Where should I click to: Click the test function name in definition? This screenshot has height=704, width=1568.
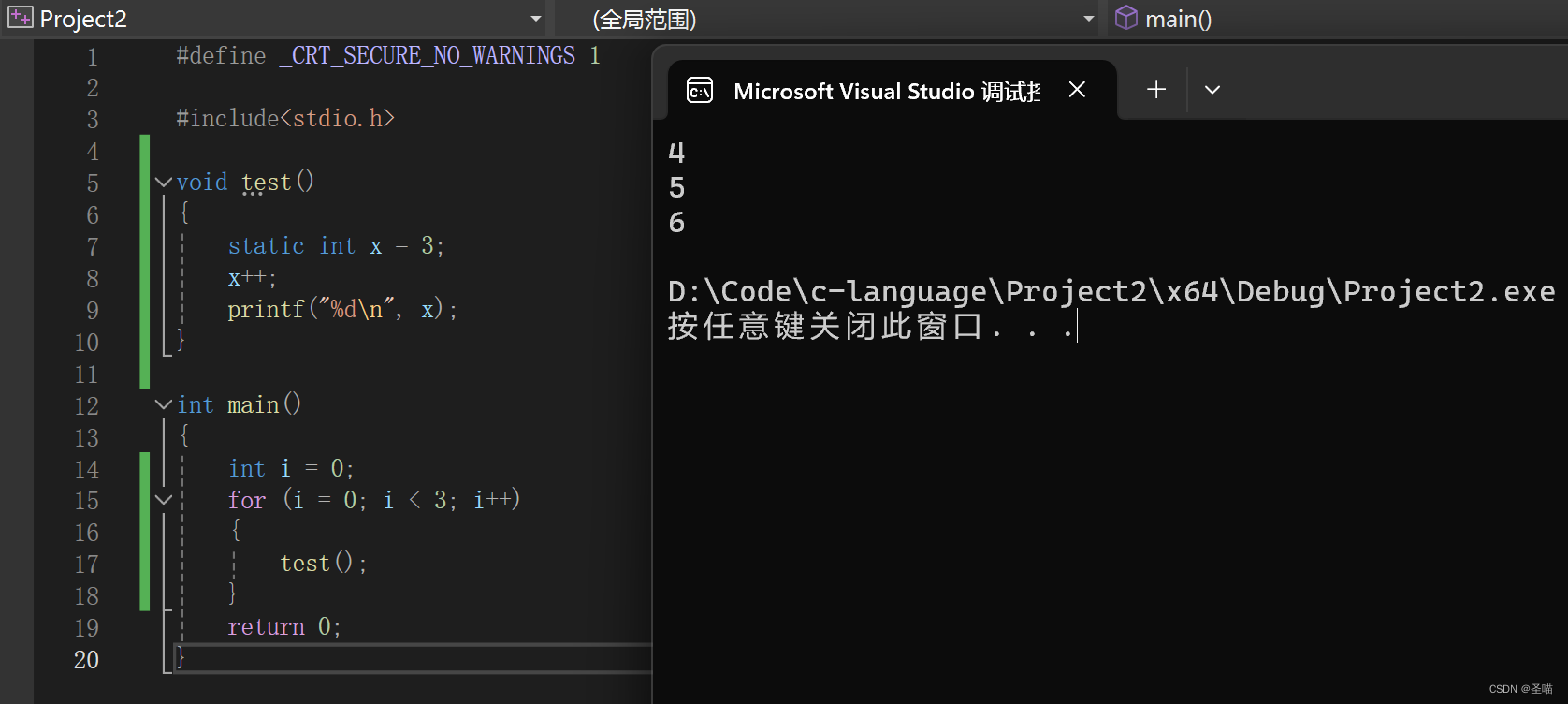(267, 183)
